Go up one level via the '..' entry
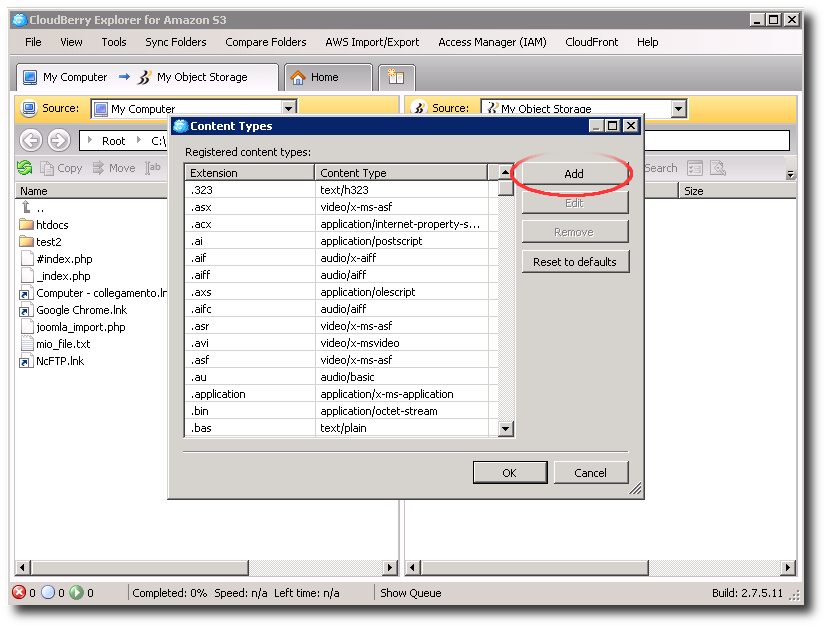 coord(33,208)
